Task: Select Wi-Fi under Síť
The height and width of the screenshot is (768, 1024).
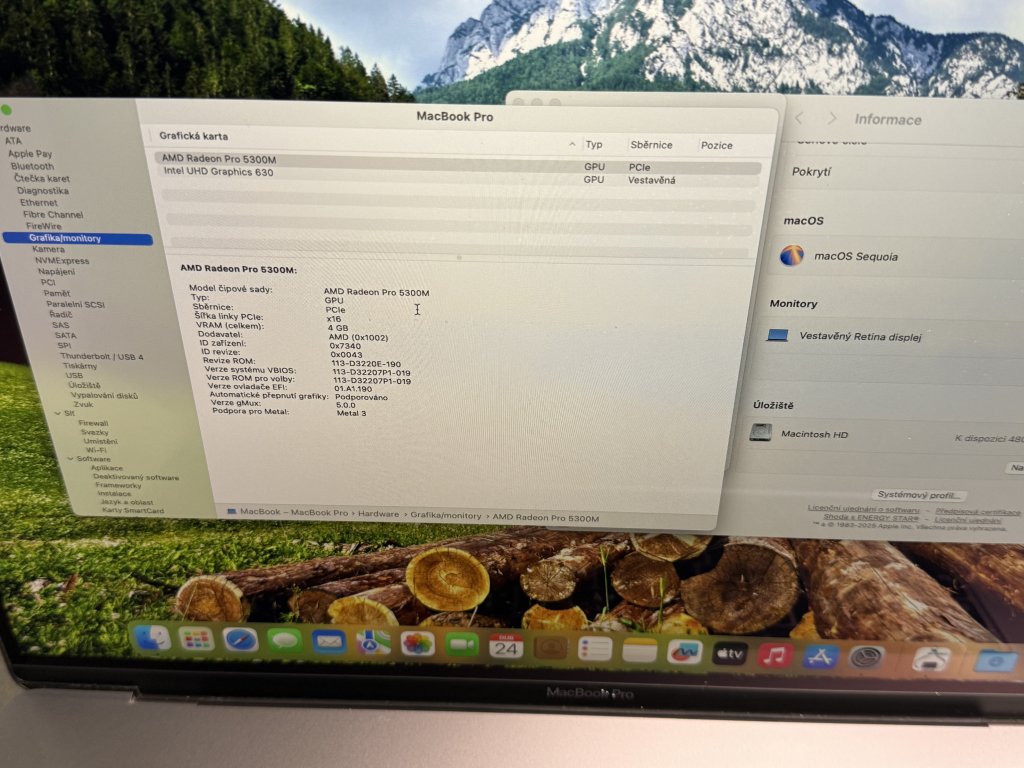Action: pyautogui.click(x=95, y=450)
